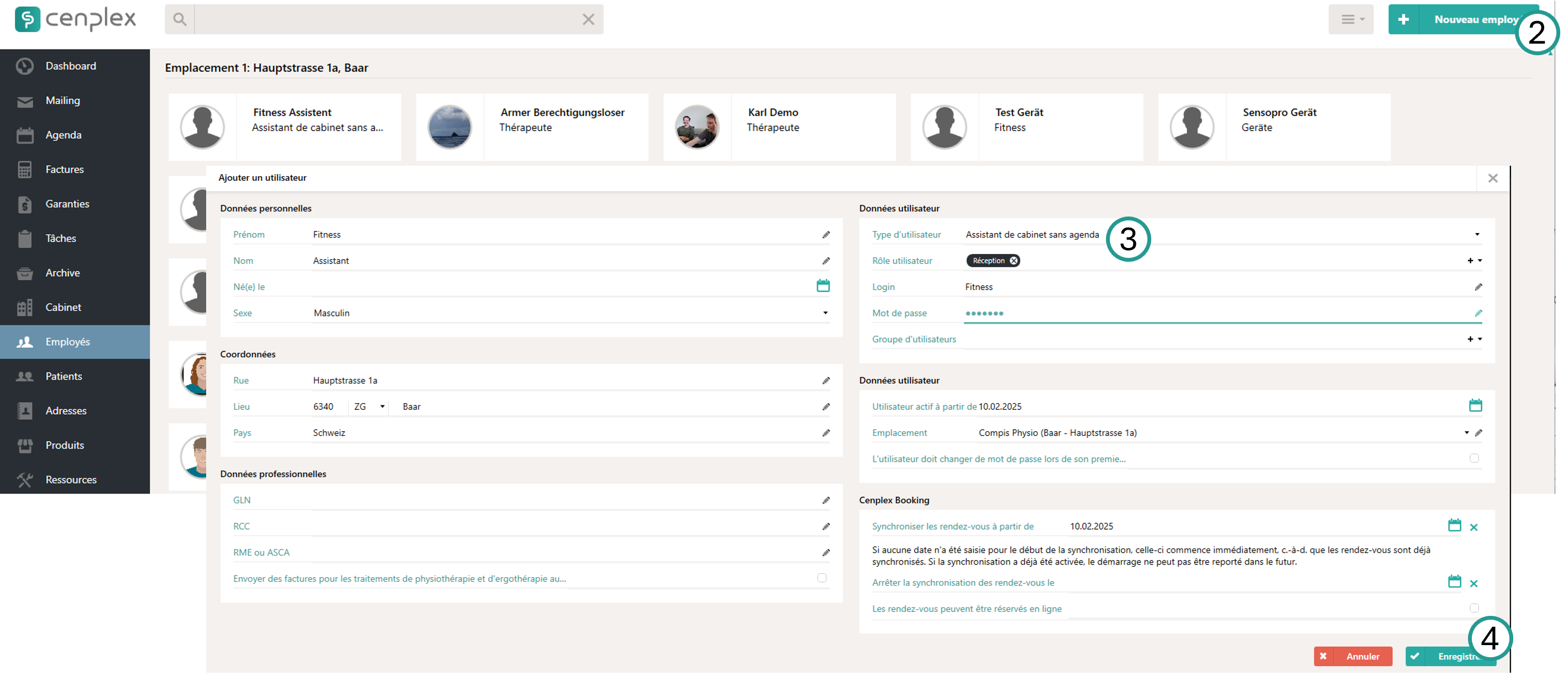The height and width of the screenshot is (681, 1568).
Task: Click the Factures calculator icon
Action: click(x=25, y=169)
